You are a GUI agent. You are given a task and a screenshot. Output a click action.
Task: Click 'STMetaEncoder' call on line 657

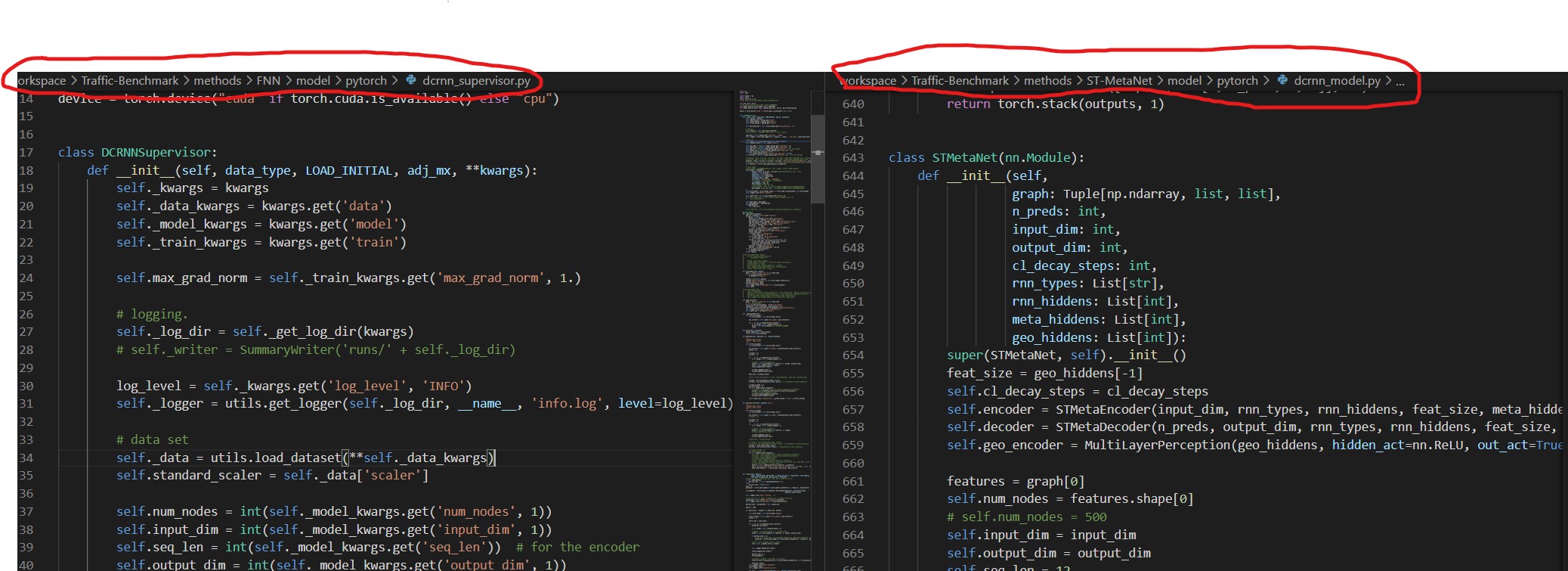click(1103, 409)
